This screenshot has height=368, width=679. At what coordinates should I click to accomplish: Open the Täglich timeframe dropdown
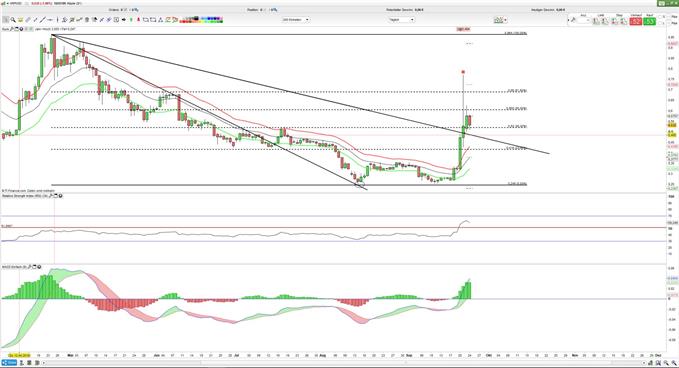coord(401,19)
